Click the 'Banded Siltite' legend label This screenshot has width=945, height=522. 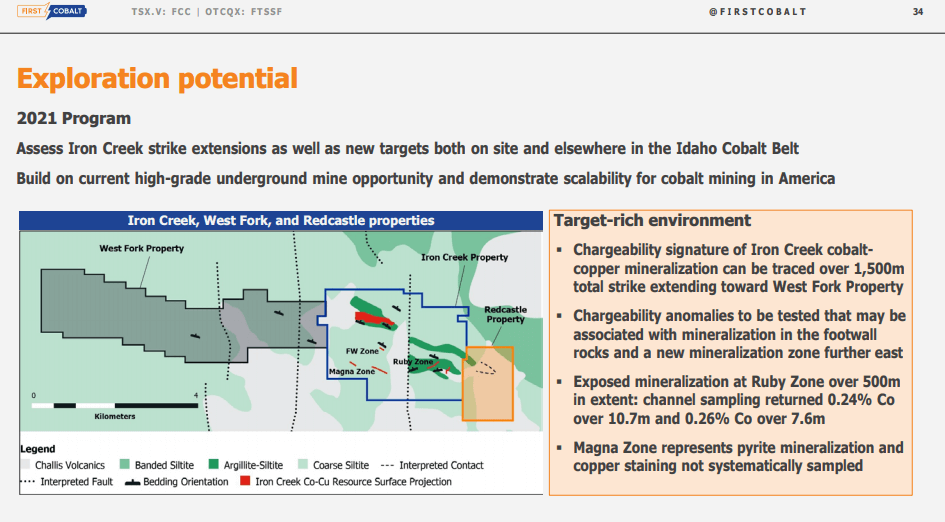165,465
